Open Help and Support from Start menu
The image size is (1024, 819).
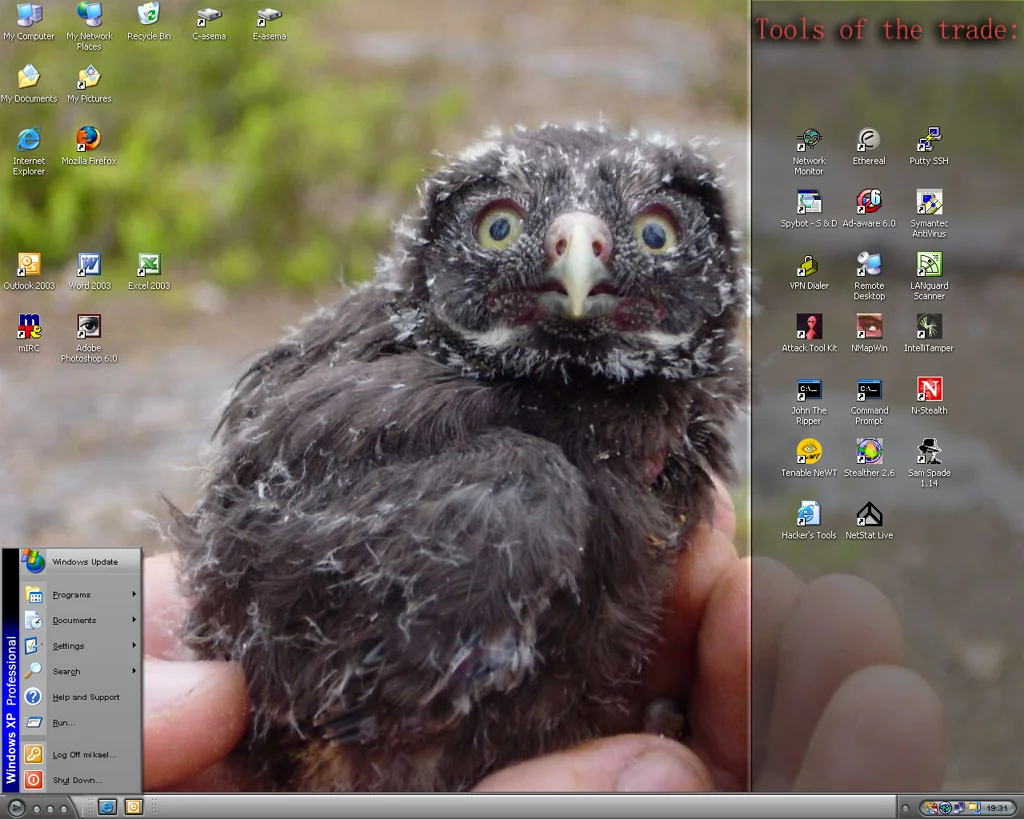click(85, 697)
